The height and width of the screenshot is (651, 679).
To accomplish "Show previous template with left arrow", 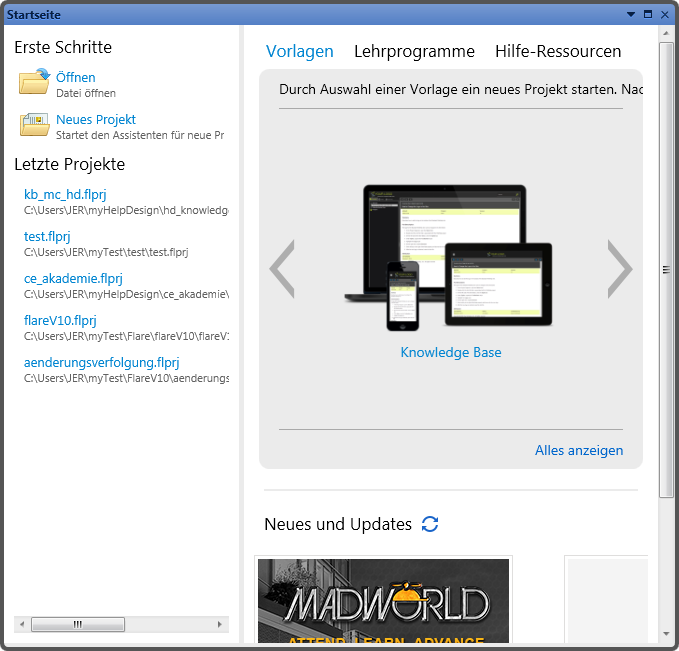I will point(282,269).
